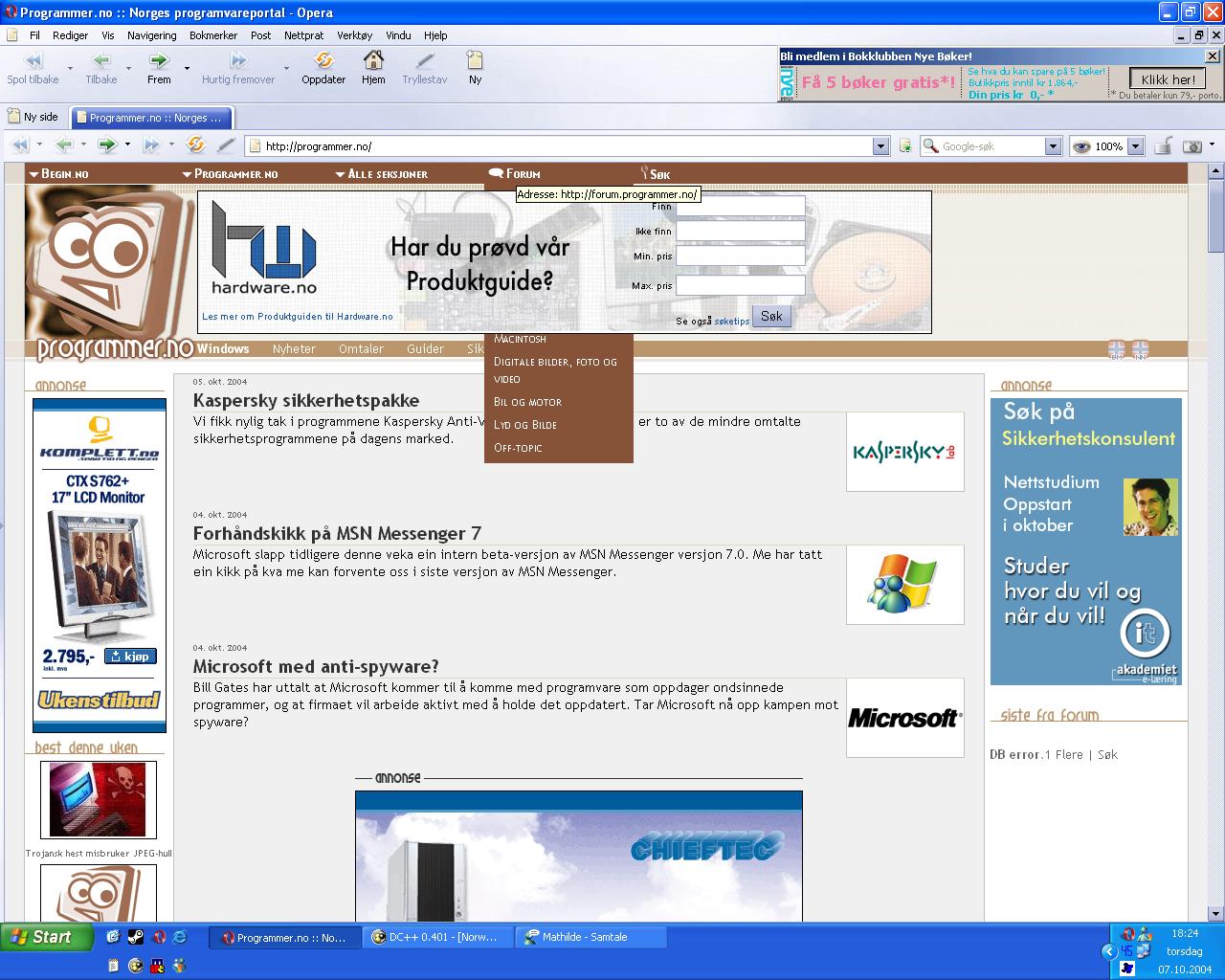Click Klikk her! in the banner ad

1168,79
